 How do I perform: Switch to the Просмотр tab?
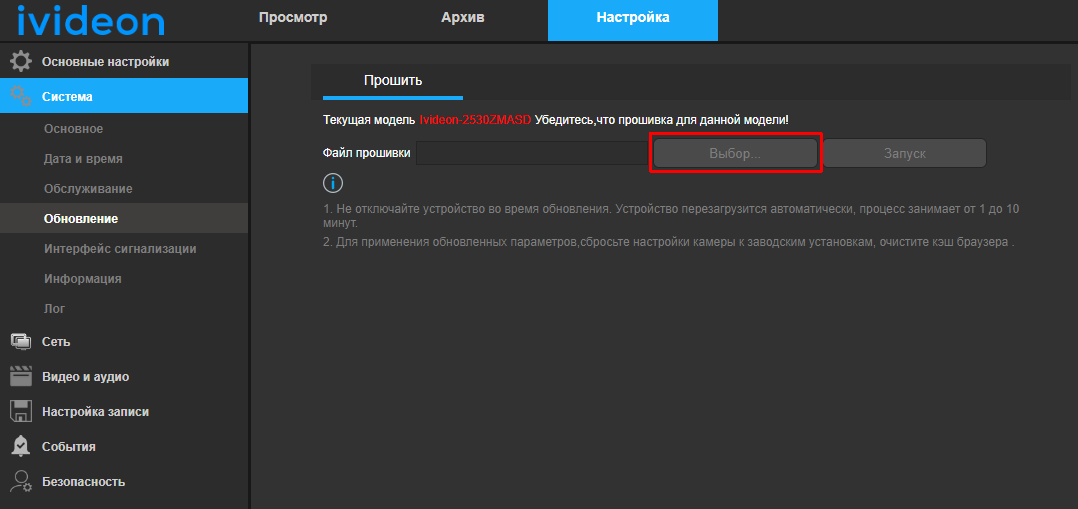[293, 18]
